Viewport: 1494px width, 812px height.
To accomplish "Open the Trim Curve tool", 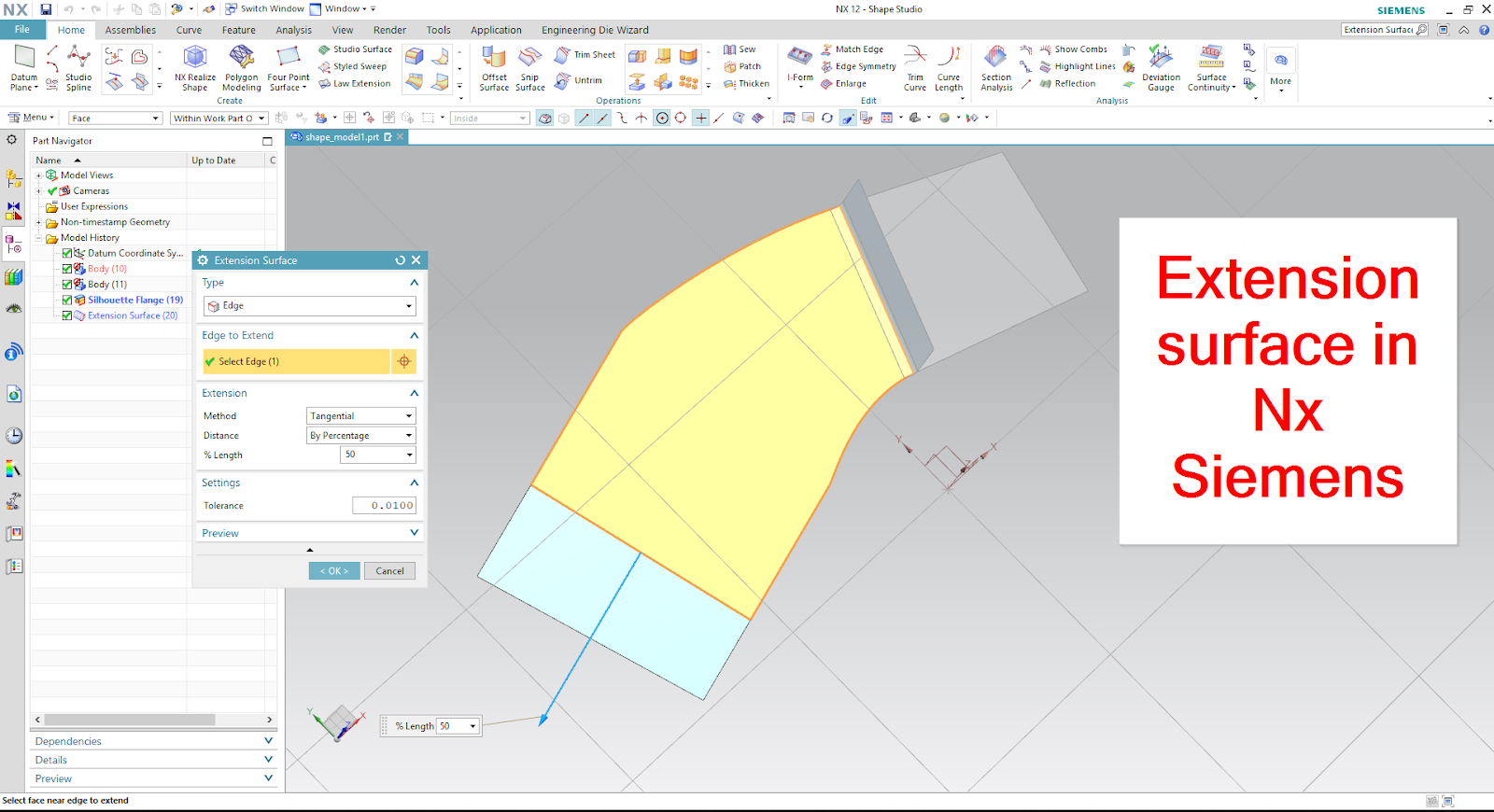I will [x=915, y=68].
